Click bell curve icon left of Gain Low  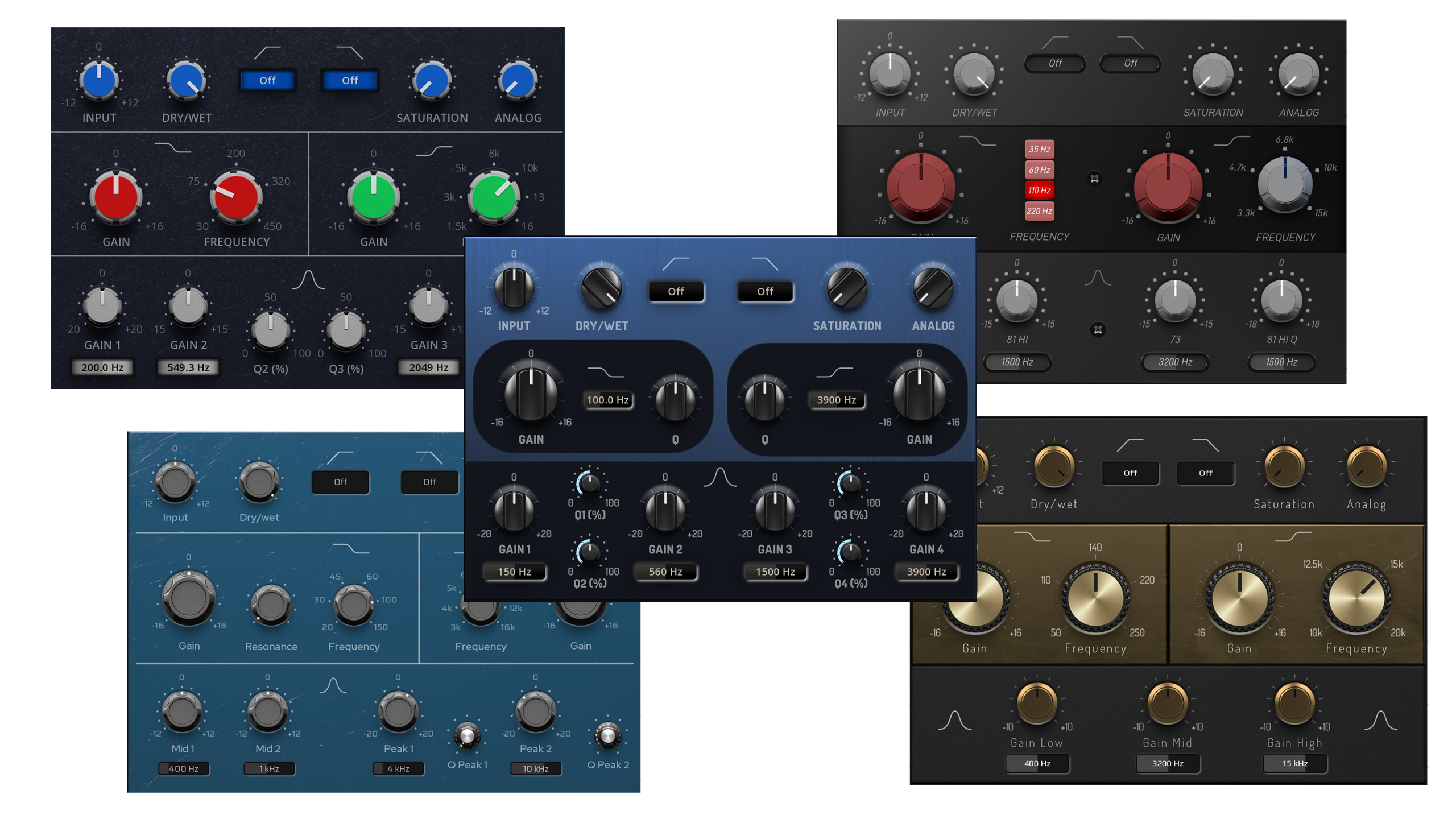coord(954,721)
